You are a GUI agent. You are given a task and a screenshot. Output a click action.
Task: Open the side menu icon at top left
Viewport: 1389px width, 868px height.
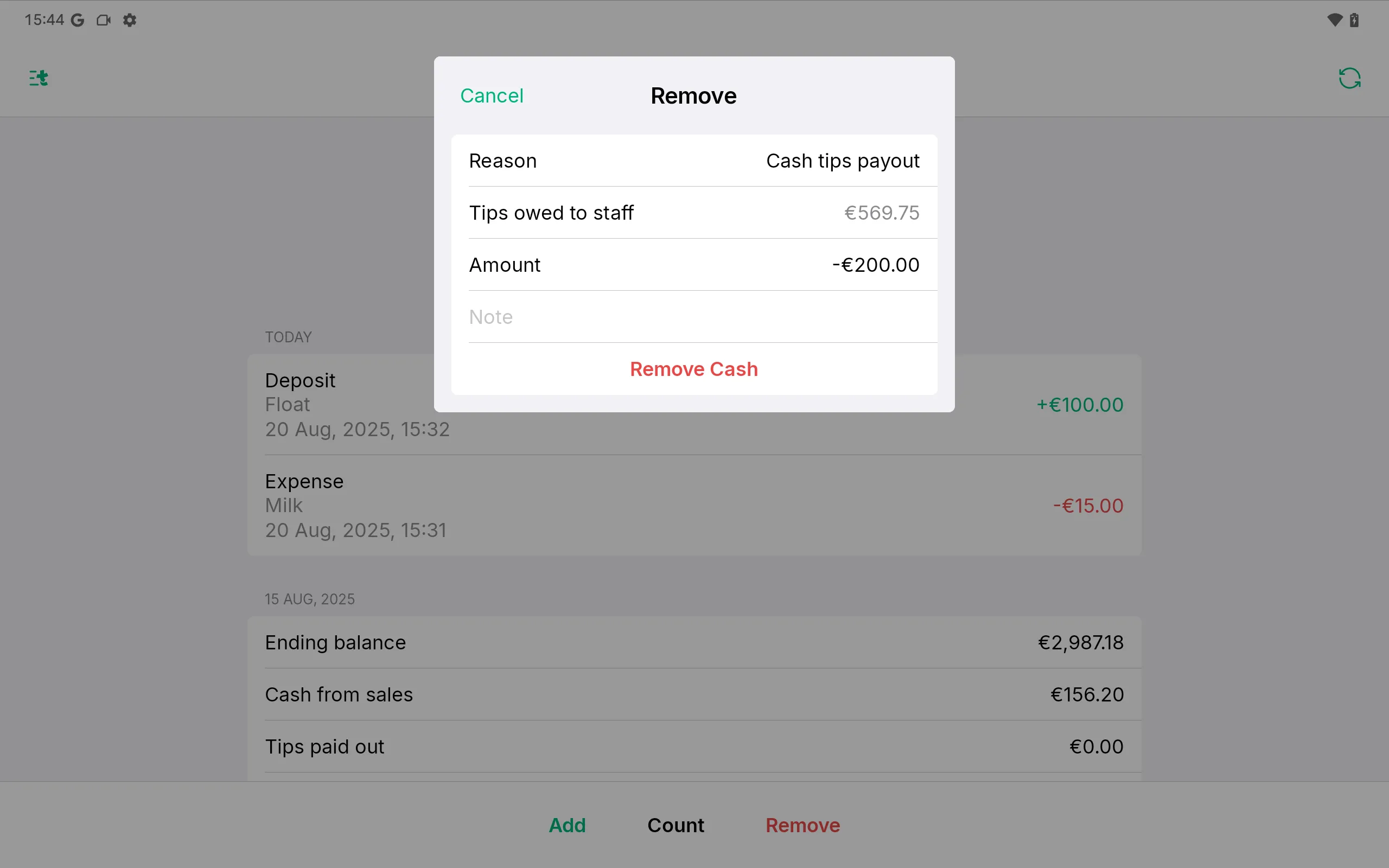pyautogui.click(x=39, y=78)
